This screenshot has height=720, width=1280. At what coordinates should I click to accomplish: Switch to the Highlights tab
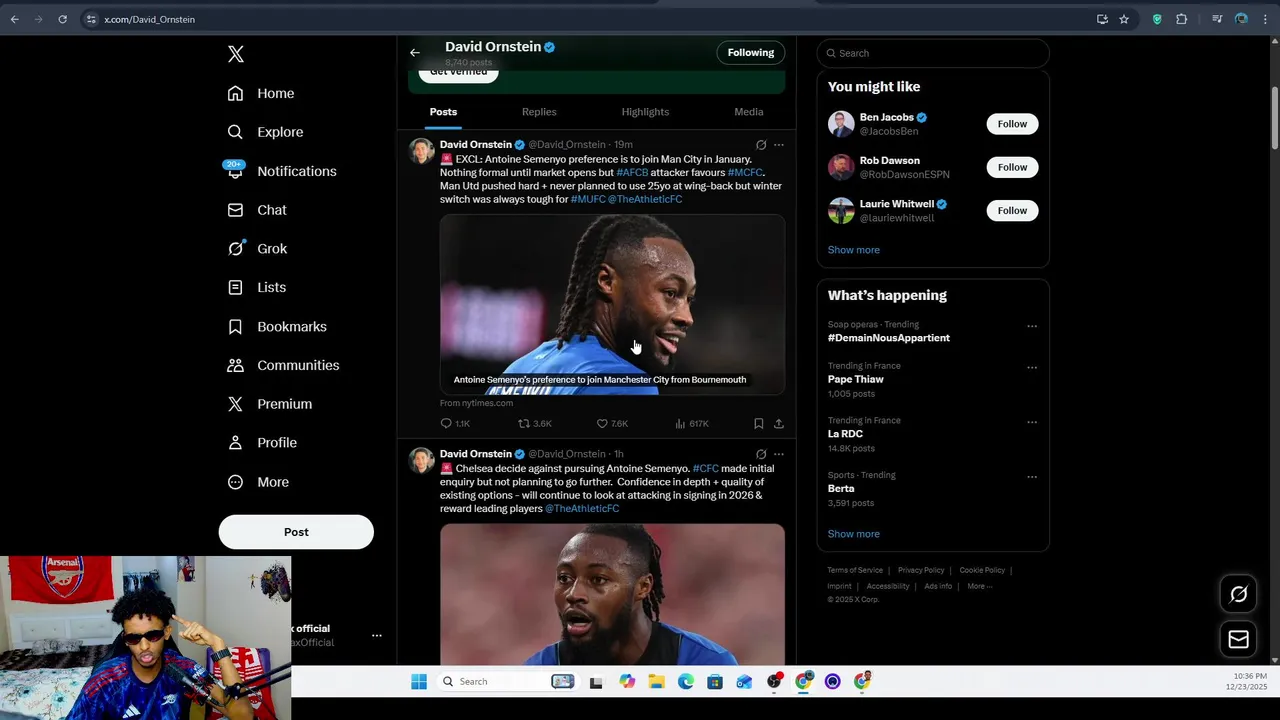tap(645, 112)
